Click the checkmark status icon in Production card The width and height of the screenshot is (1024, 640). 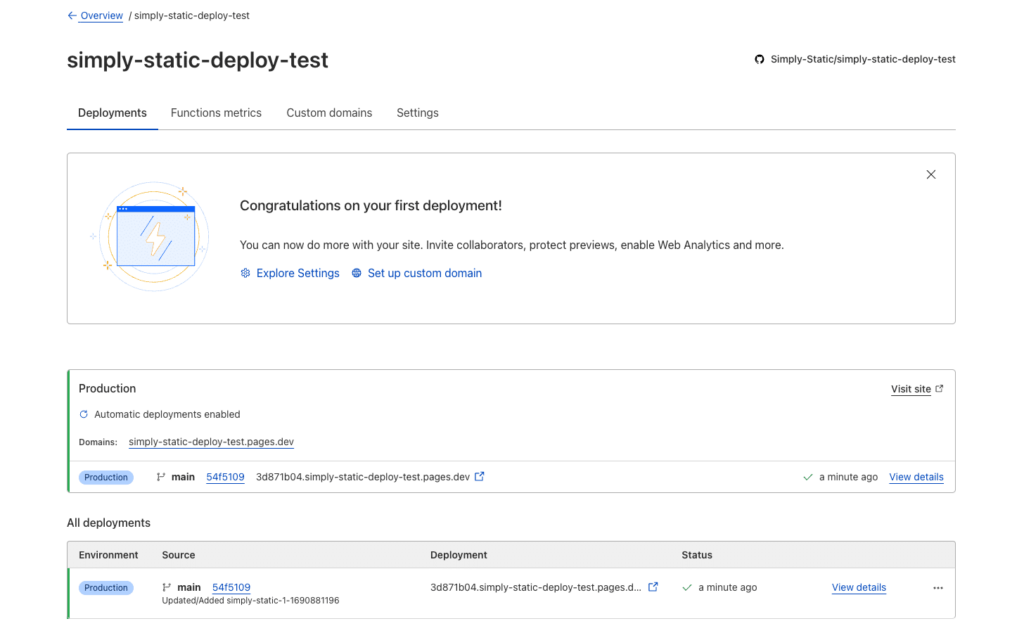(x=808, y=477)
